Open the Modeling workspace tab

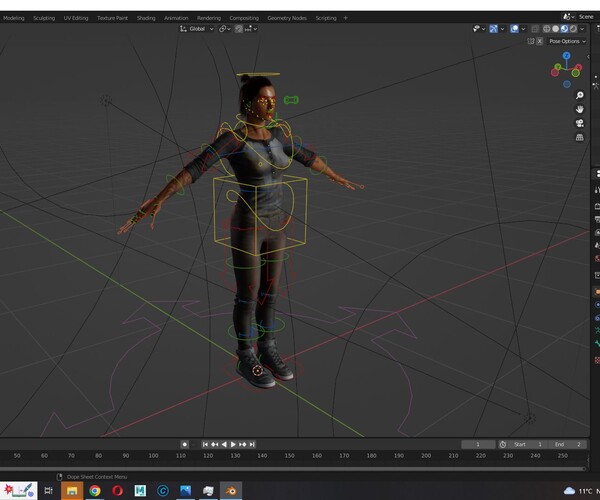13,18
